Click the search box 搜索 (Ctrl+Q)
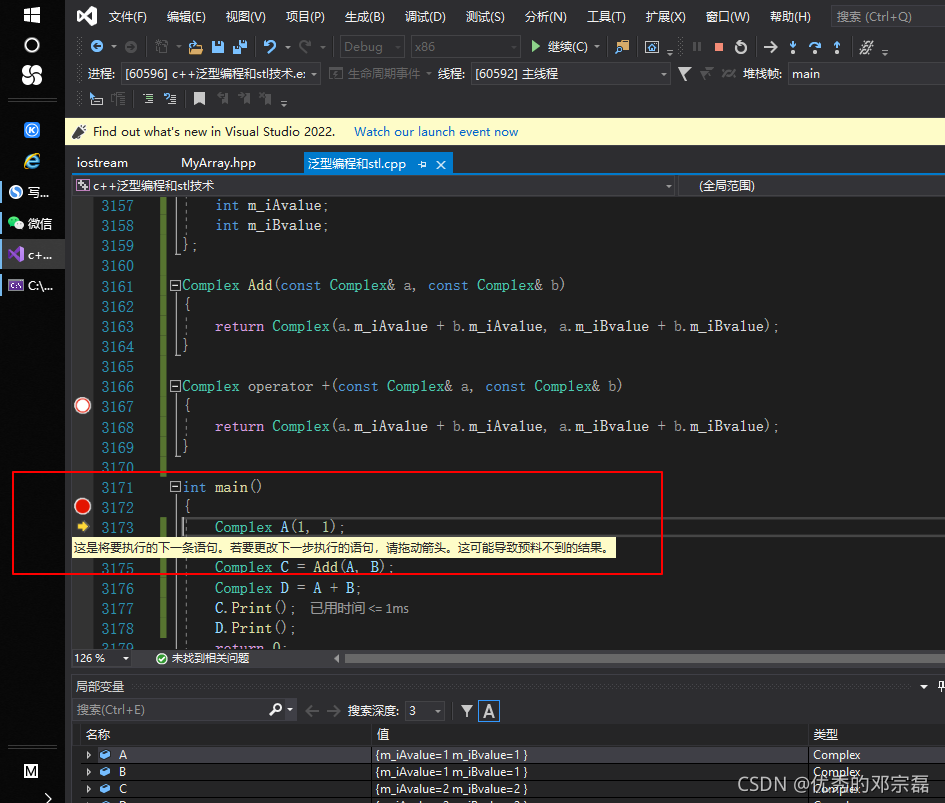Viewport: 945px width, 803px height. (887, 16)
